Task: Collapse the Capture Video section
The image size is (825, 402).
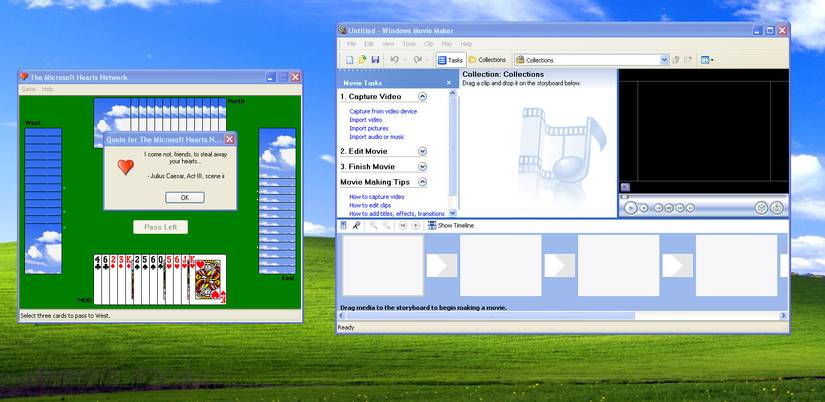Action: click(x=422, y=96)
